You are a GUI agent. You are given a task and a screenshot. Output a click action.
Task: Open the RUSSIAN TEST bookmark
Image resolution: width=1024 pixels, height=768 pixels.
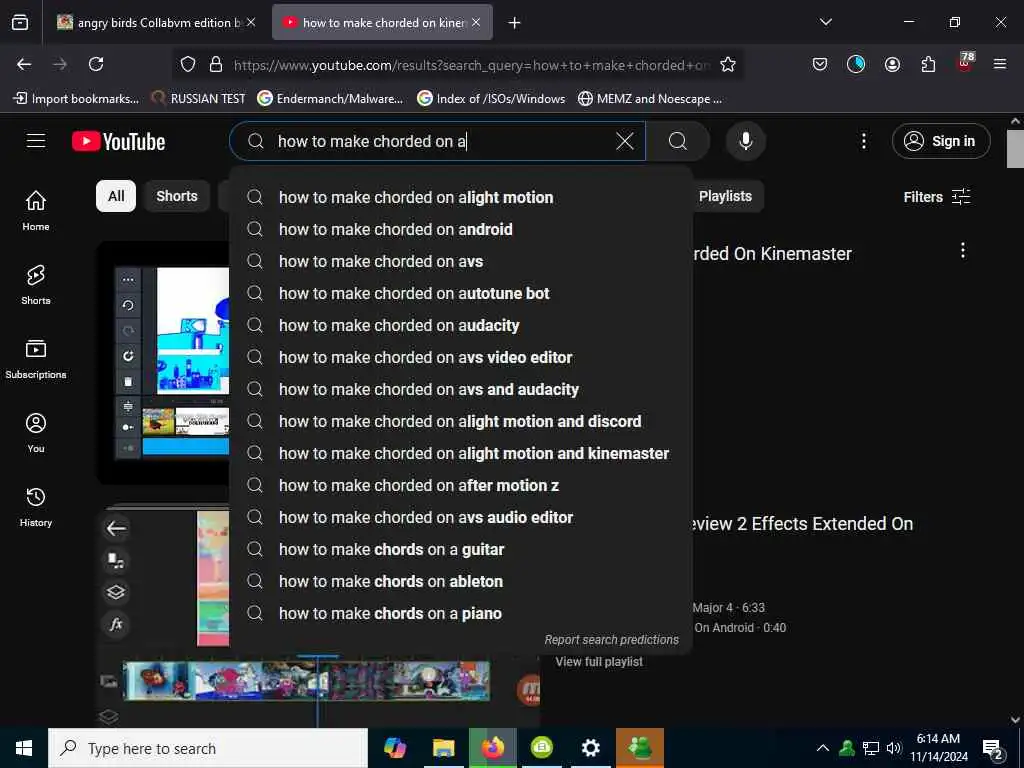click(198, 99)
